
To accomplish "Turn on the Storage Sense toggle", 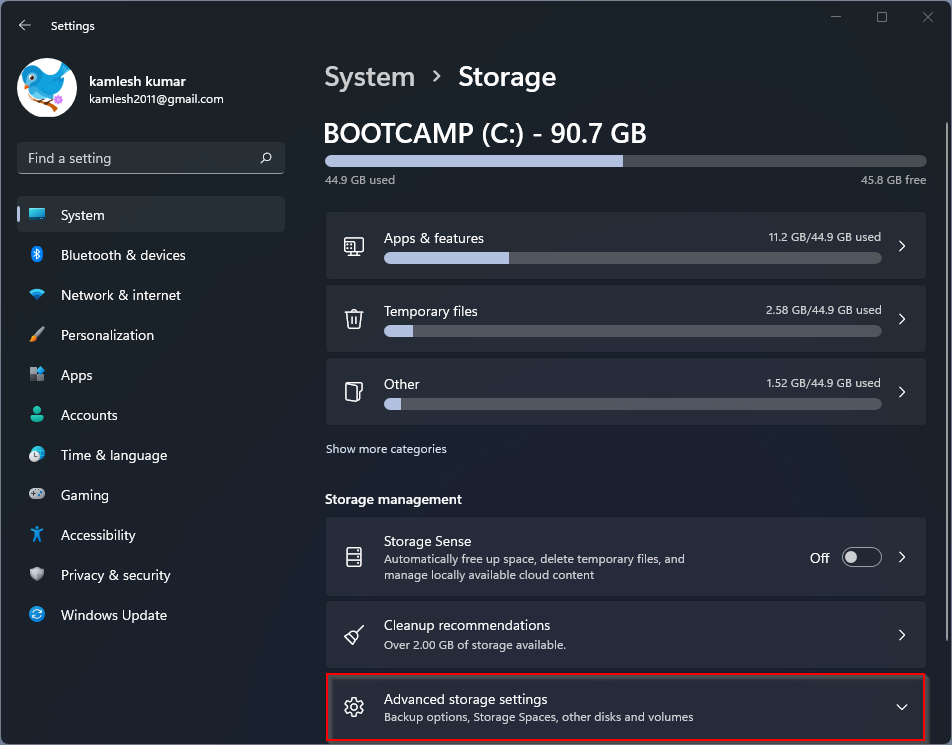I will (861, 558).
